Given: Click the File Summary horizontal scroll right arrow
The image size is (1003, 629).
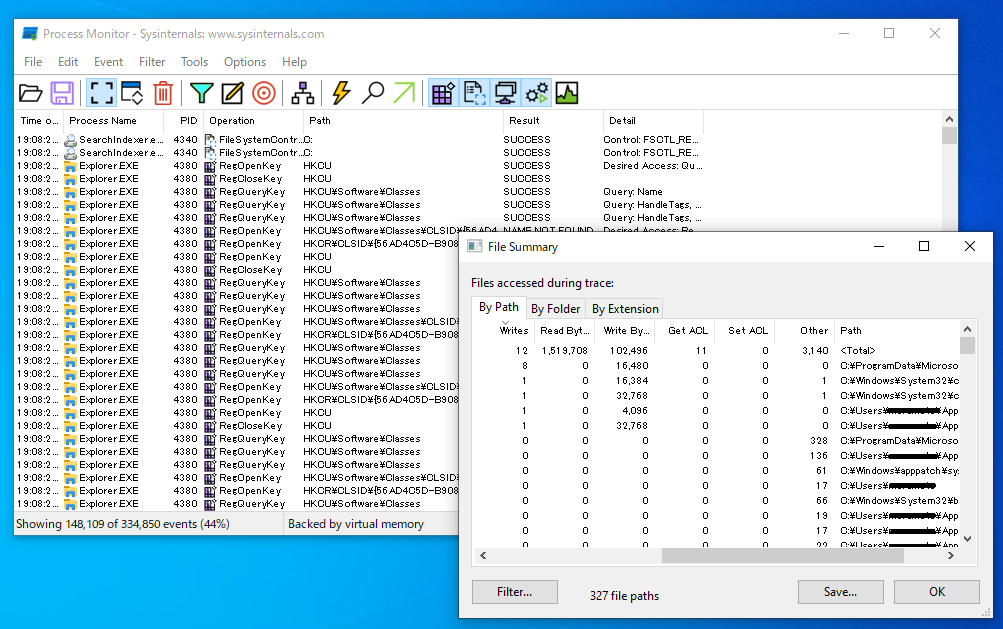Looking at the screenshot, I should point(951,555).
